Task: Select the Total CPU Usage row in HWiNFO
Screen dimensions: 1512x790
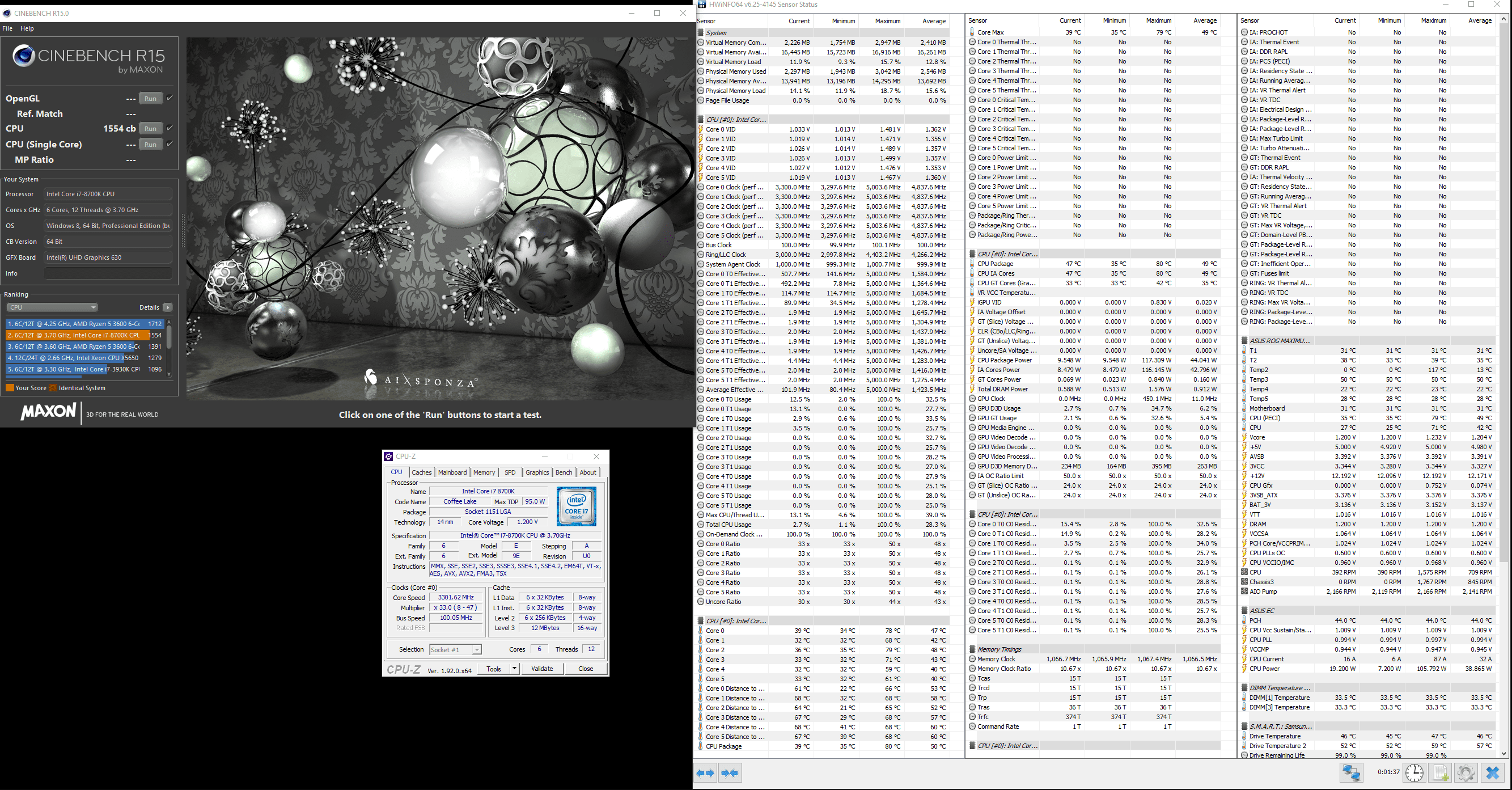Action: pyautogui.click(x=823, y=525)
